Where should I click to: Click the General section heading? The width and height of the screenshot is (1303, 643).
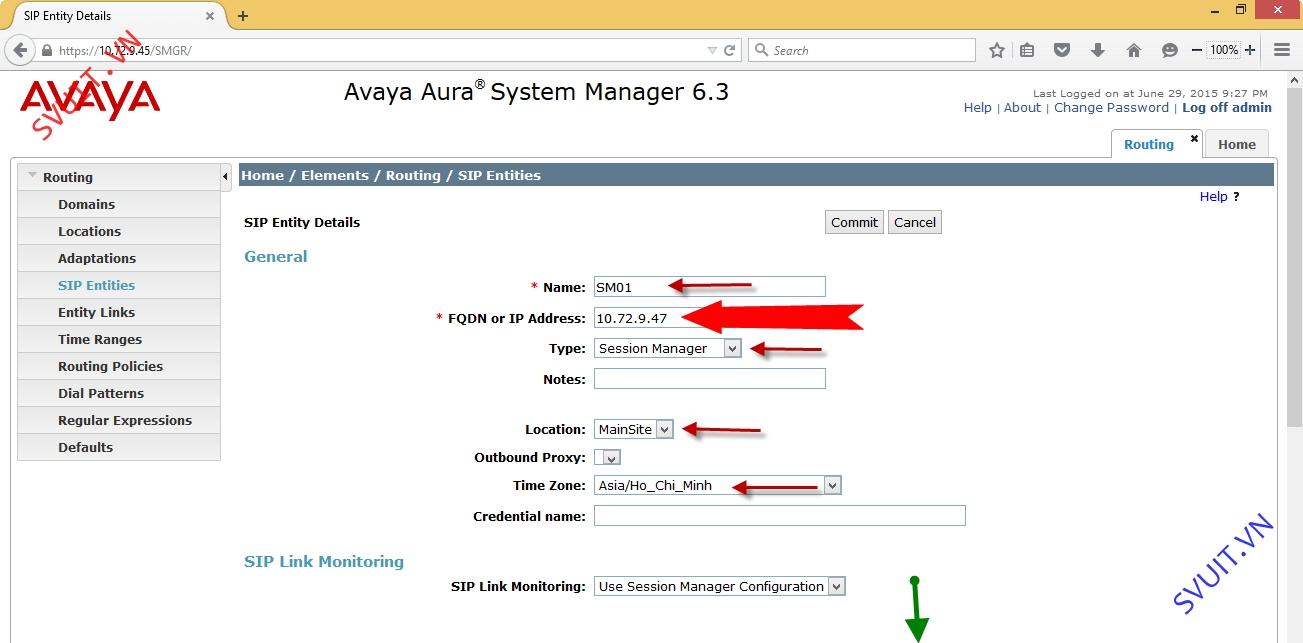coord(276,256)
